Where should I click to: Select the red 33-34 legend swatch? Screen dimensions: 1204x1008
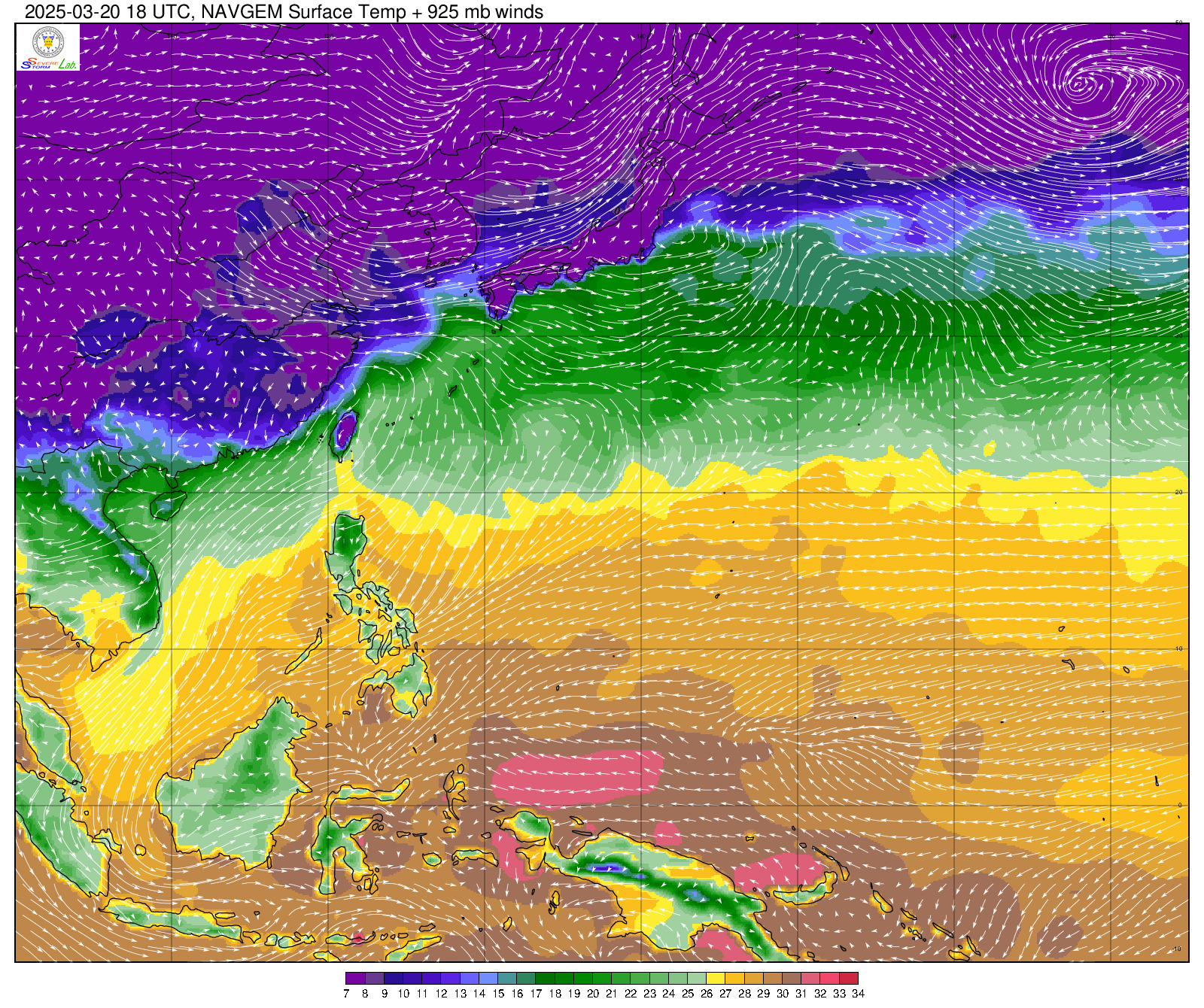849,978
